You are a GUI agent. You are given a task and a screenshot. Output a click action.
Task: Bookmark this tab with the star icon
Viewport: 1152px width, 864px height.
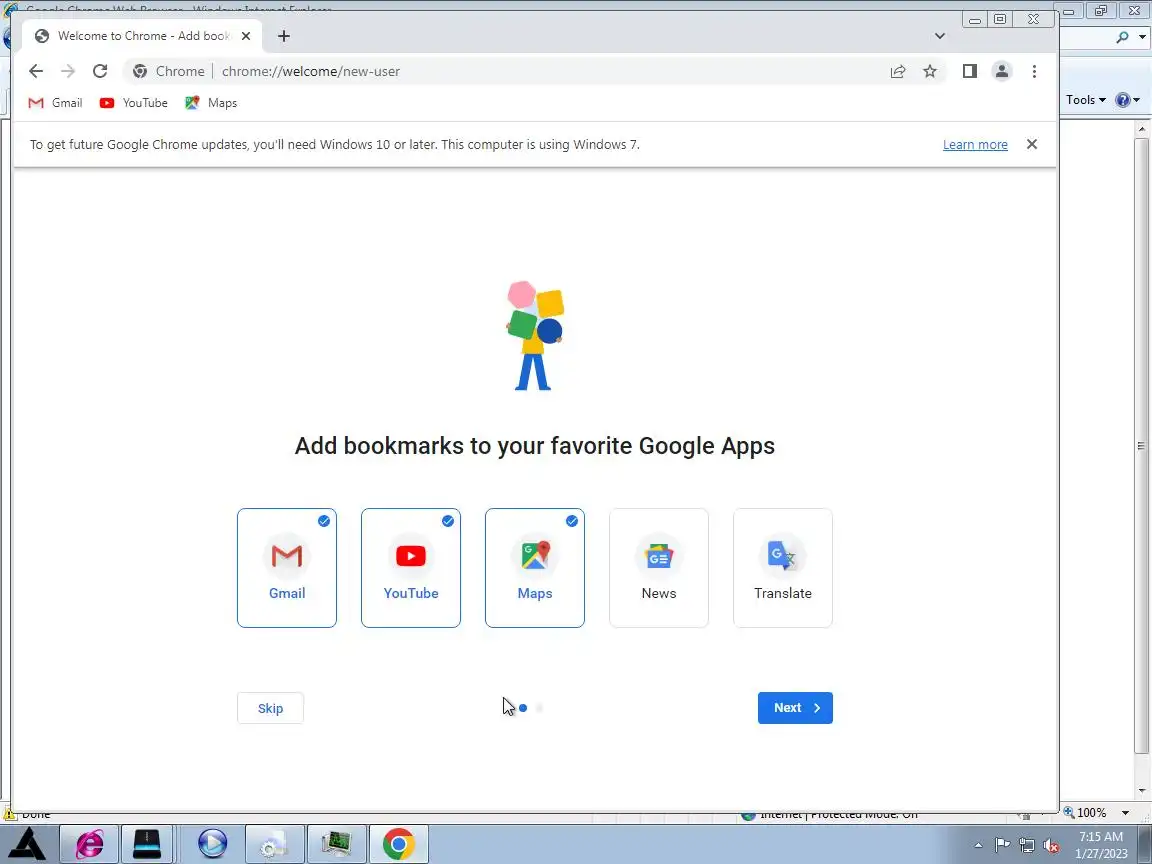[x=930, y=71]
